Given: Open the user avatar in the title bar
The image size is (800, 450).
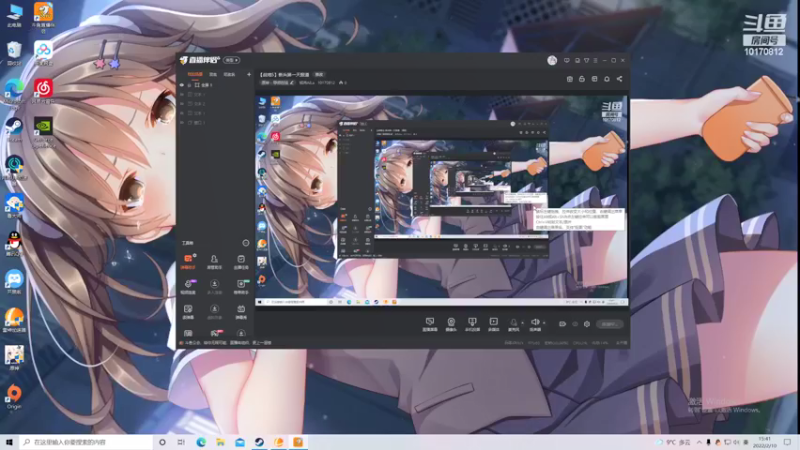Looking at the screenshot, I should [552, 60].
